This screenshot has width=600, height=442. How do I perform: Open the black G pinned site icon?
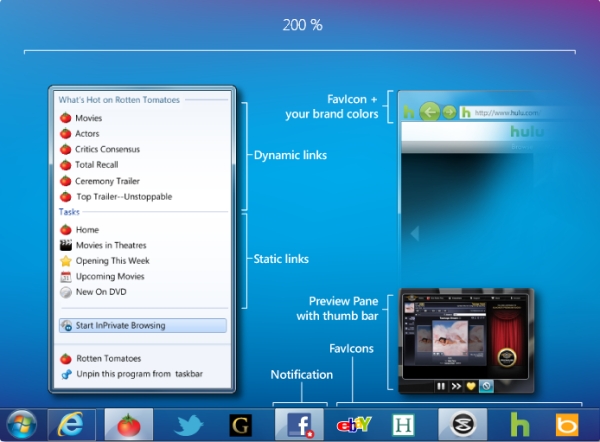coord(240,425)
